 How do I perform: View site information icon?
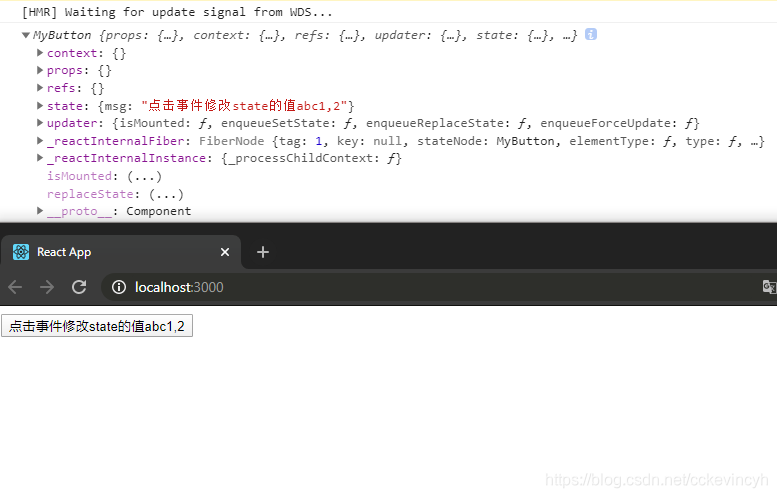pyautogui.click(x=119, y=287)
